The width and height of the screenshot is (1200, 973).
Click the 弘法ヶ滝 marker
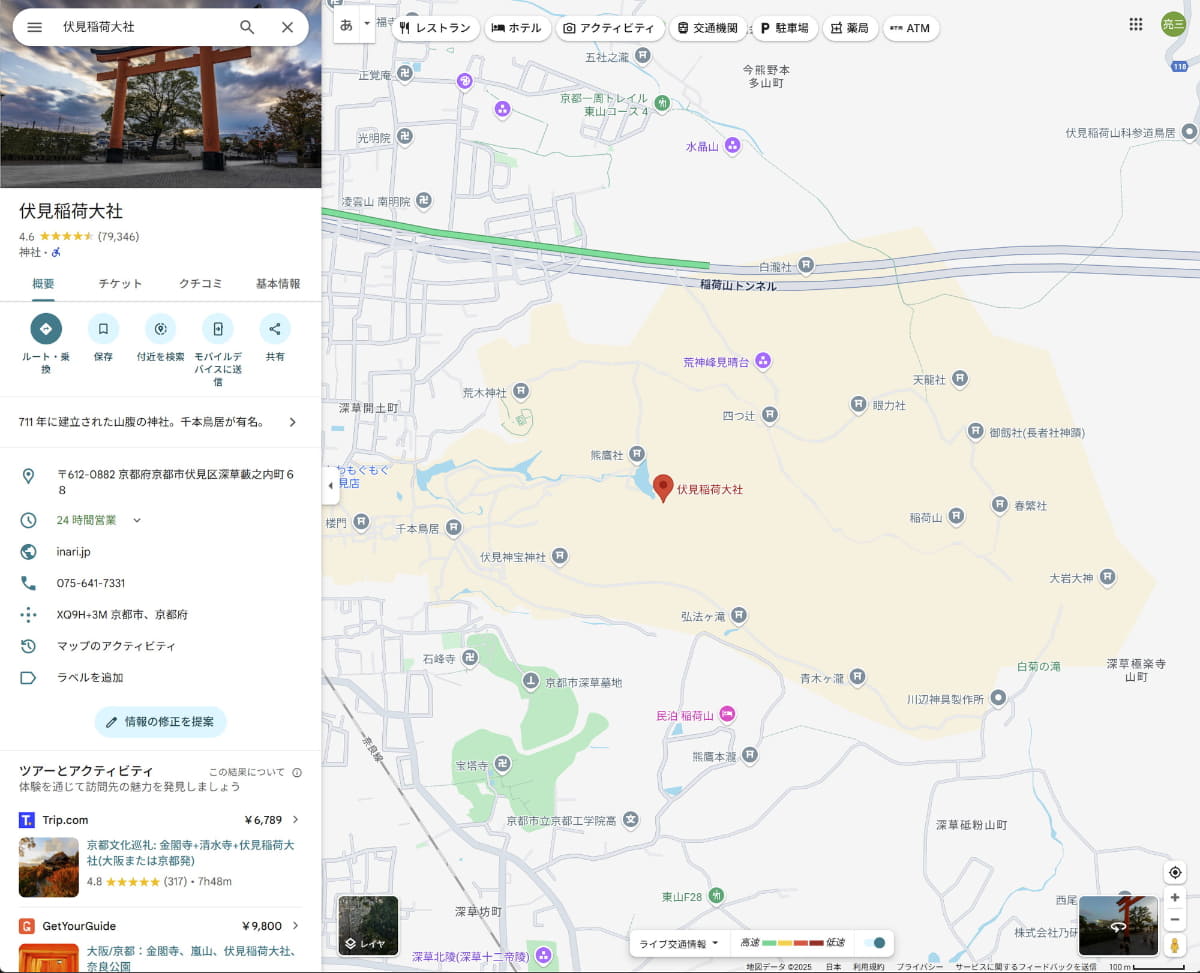(x=738, y=615)
